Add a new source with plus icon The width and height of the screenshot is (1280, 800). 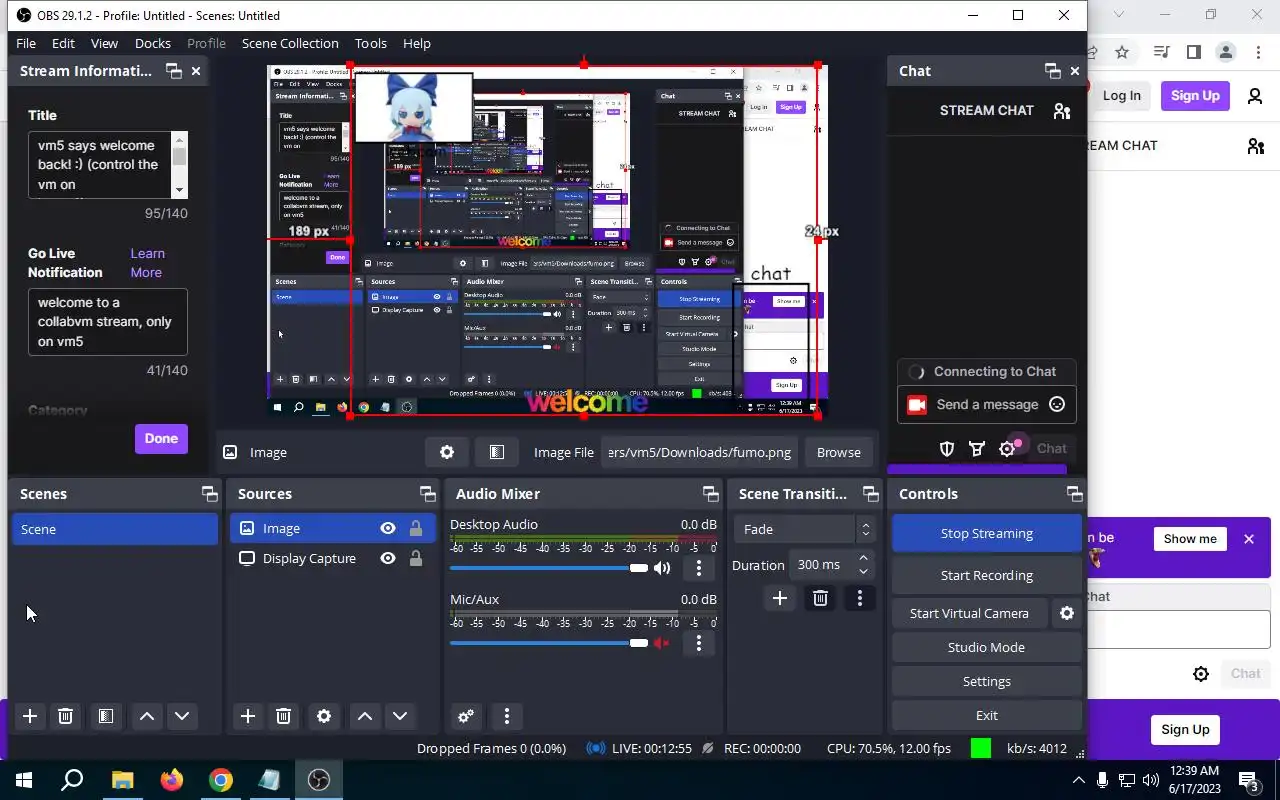click(248, 716)
